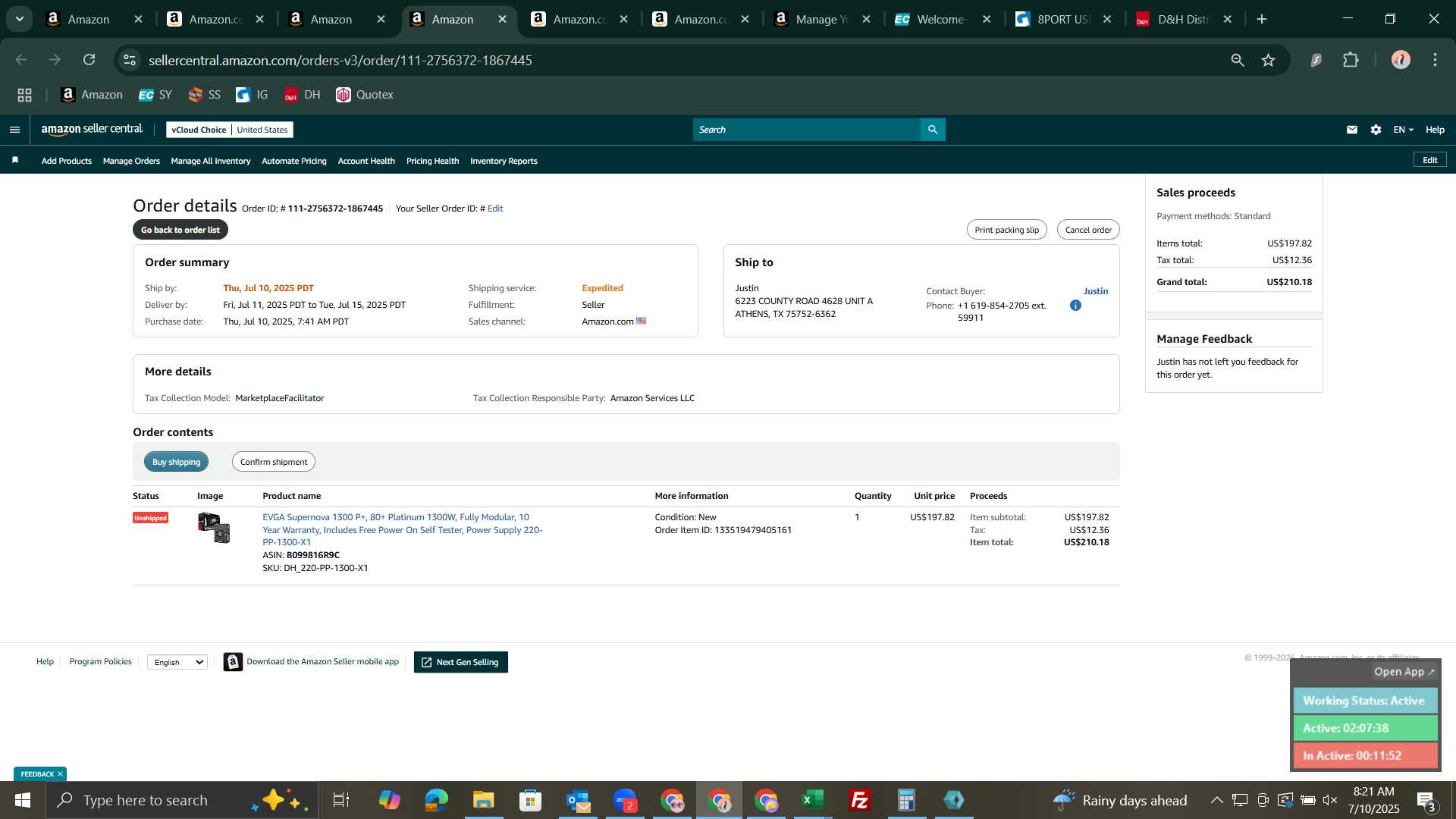
Task: Click Open App in the tracker widget
Action: [1404, 672]
